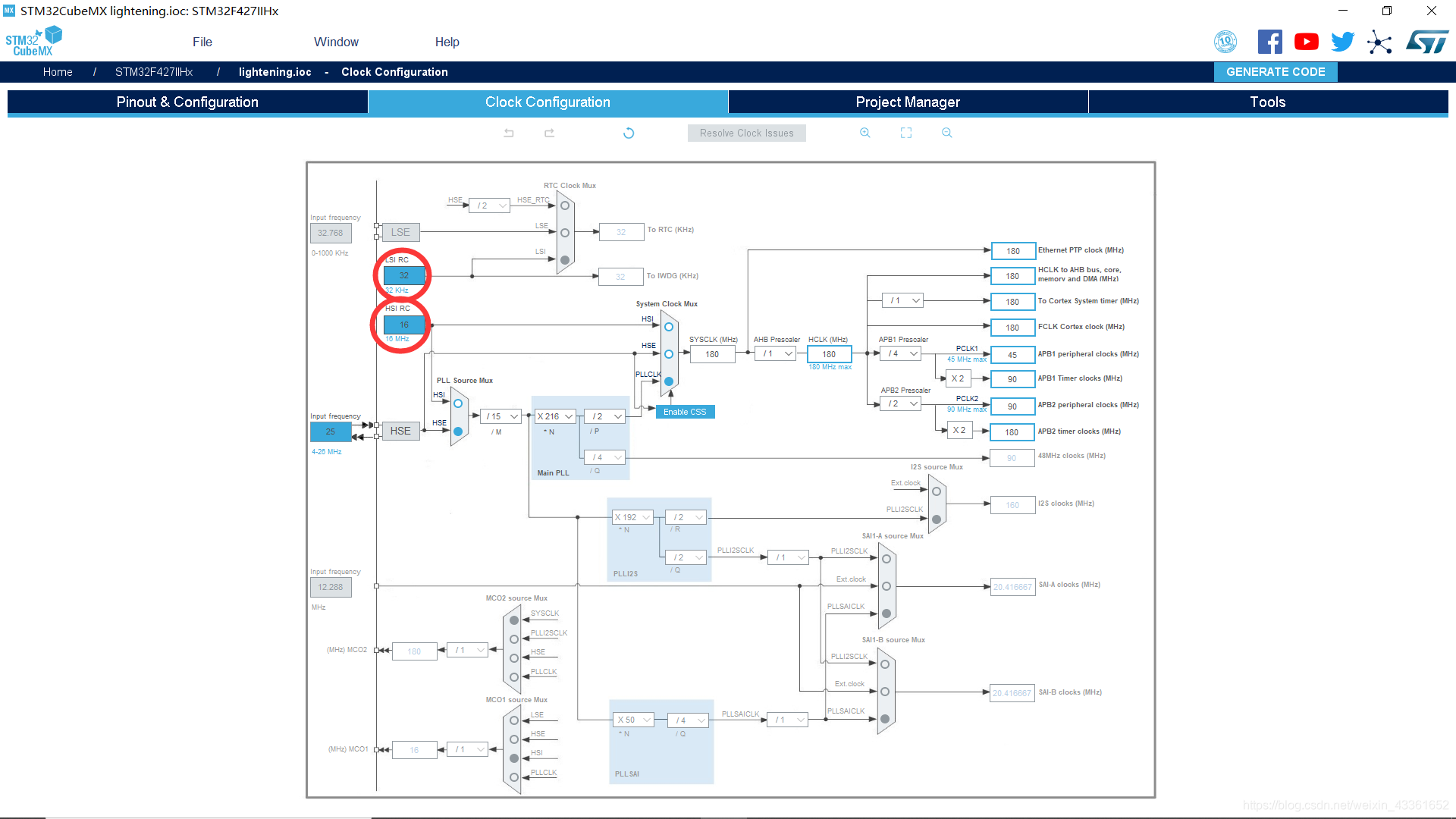Open the ST YouTube channel icon
The height and width of the screenshot is (819, 1456).
[1306, 42]
